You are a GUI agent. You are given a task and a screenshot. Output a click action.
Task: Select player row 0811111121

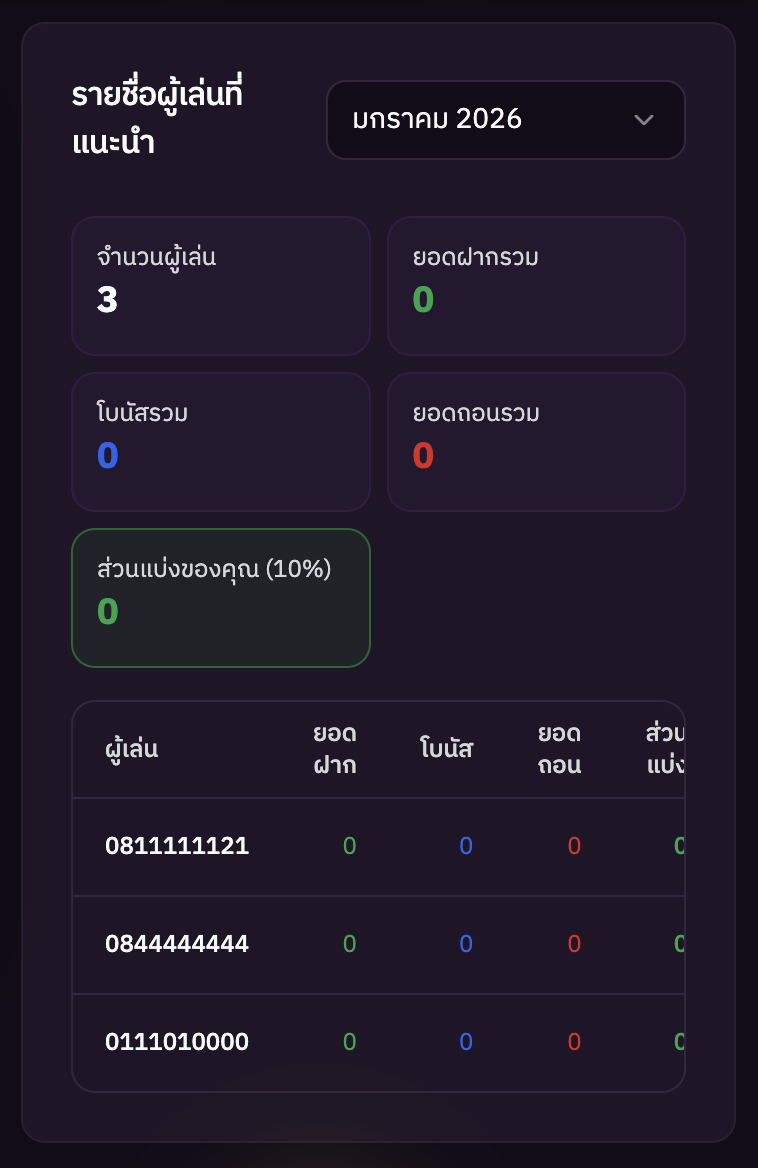tap(177, 847)
